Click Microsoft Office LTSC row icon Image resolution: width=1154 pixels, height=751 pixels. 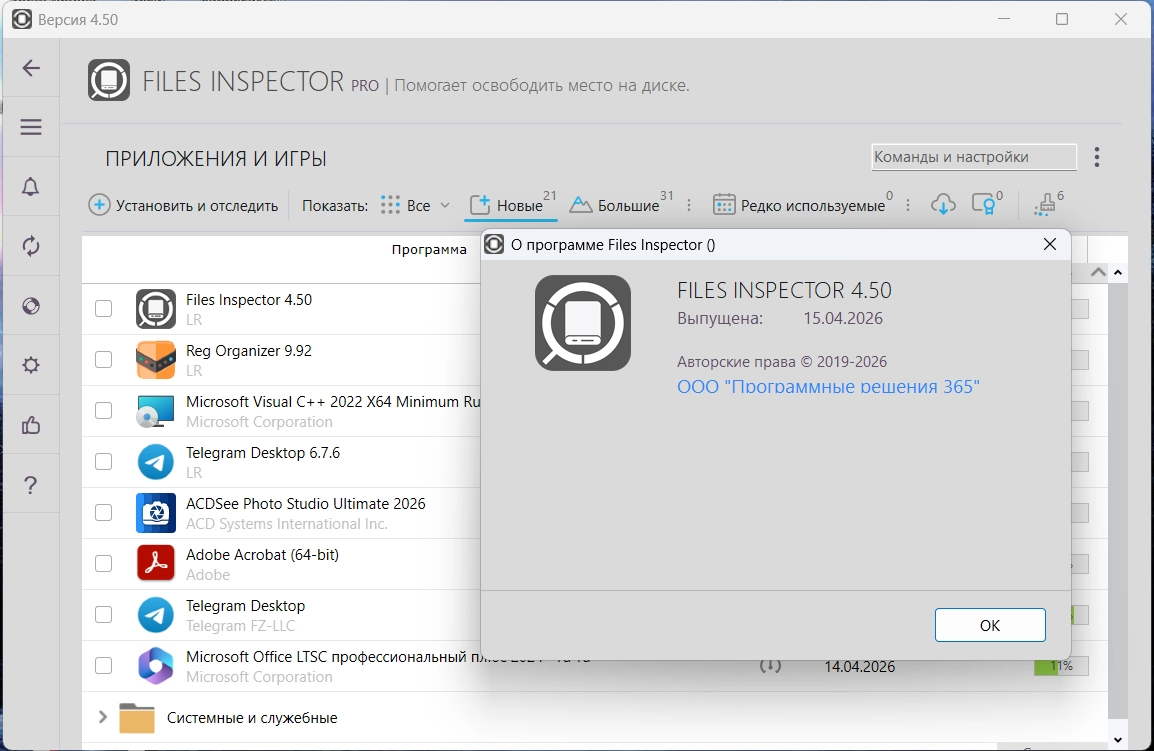[156, 666]
